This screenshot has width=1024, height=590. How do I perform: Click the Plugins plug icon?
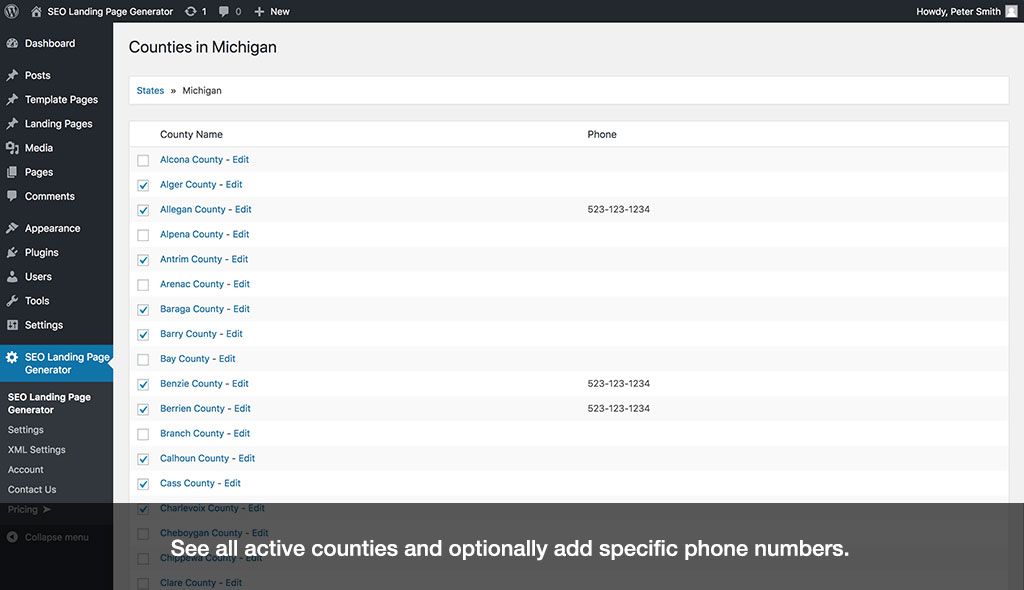(x=12, y=253)
